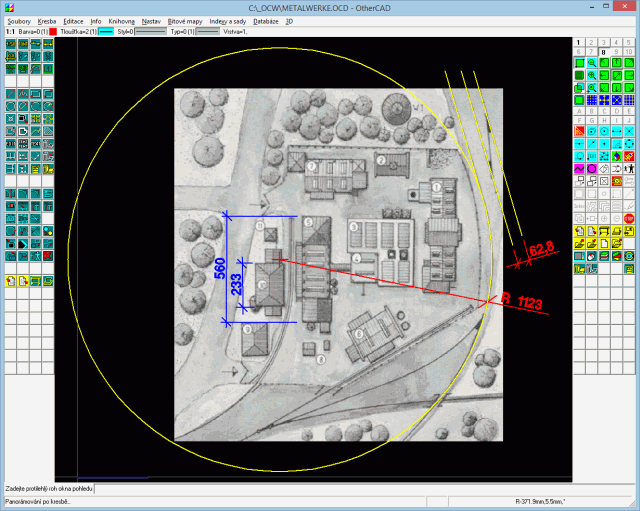Click the magenta circle tool icon

tap(592, 168)
